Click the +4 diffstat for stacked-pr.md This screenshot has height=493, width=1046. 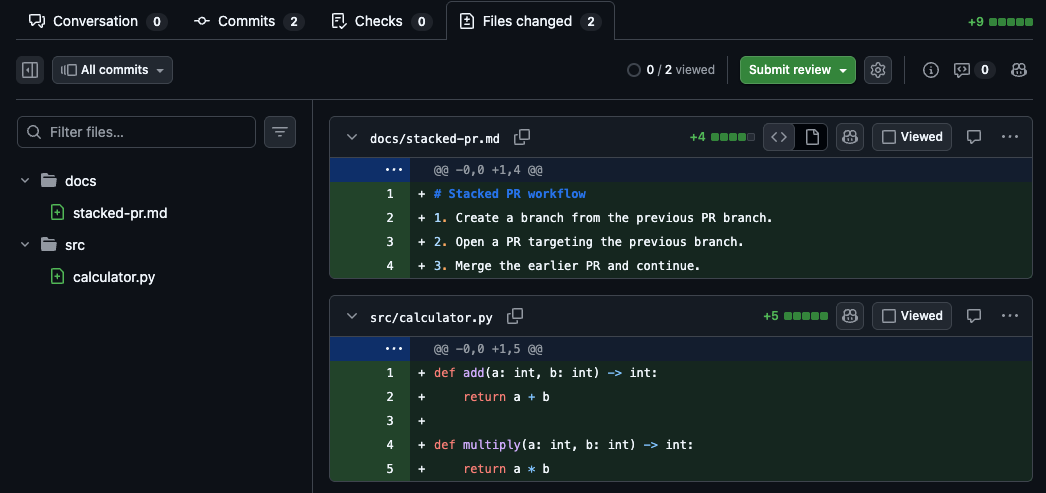click(722, 137)
